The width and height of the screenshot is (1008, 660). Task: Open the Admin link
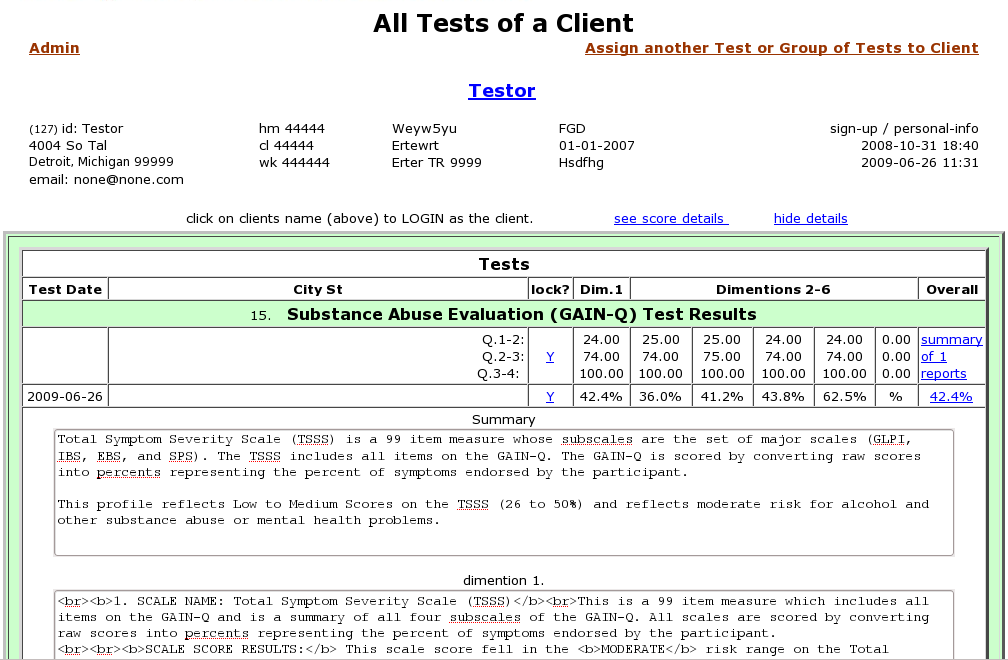tap(54, 48)
